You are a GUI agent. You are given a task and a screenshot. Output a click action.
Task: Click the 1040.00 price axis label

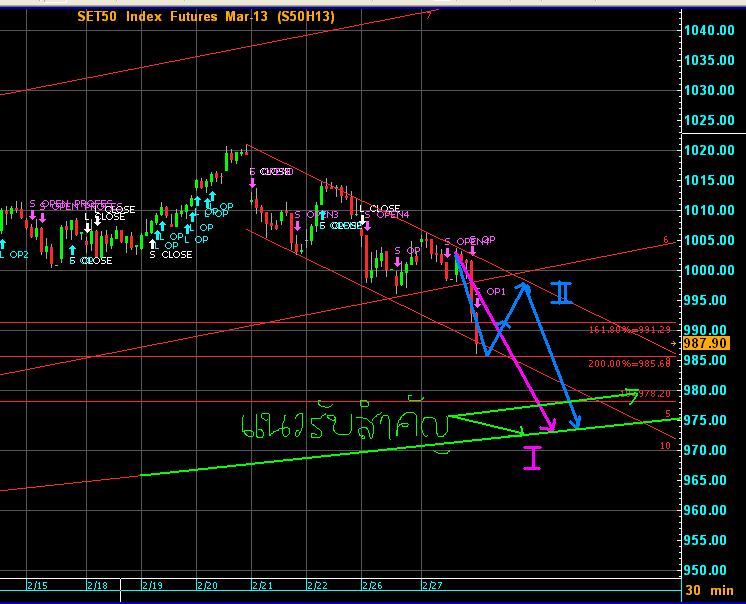point(707,31)
